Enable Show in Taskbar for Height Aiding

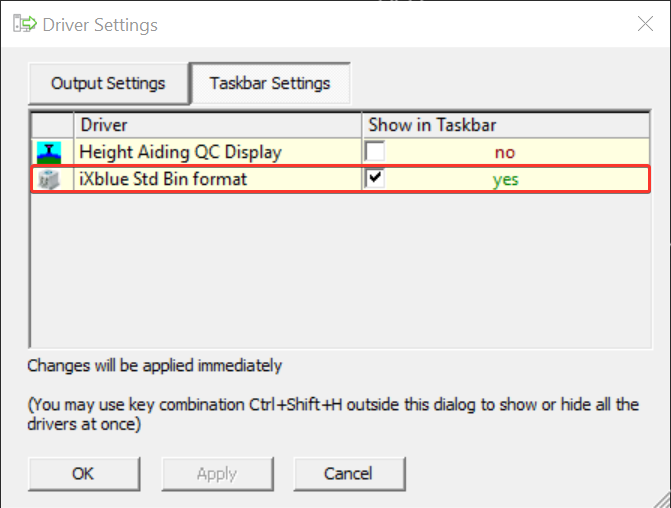click(x=376, y=152)
